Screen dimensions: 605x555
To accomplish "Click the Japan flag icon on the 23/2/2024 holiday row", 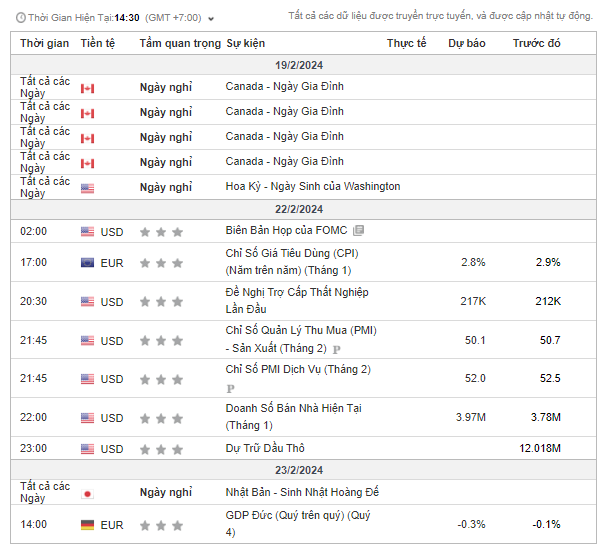I will pos(87,493).
